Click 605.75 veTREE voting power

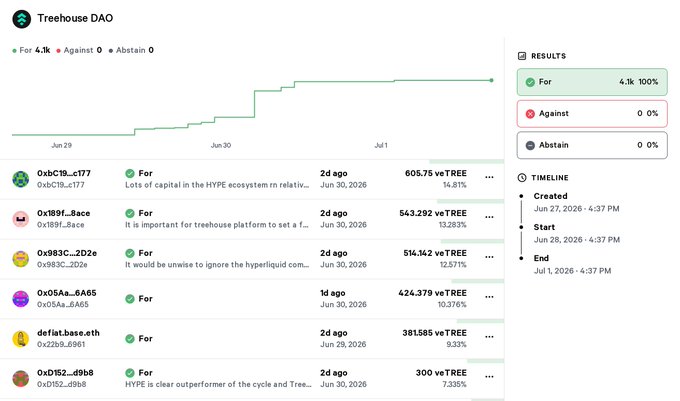point(436,173)
